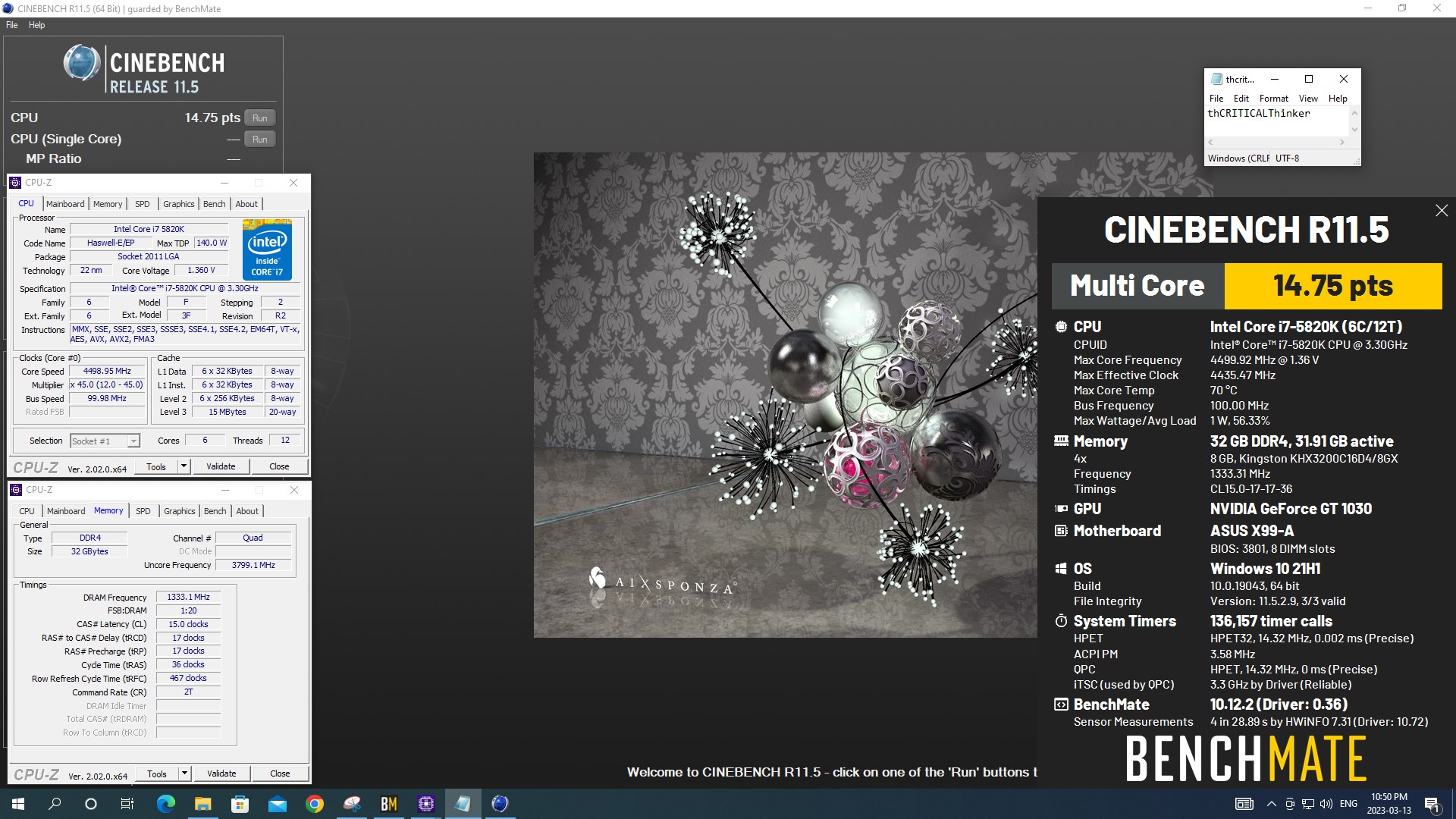The height and width of the screenshot is (819, 1456).
Task: Click the Intel Core i7 logo badge
Action: pyautogui.click(x=267, y=249)
